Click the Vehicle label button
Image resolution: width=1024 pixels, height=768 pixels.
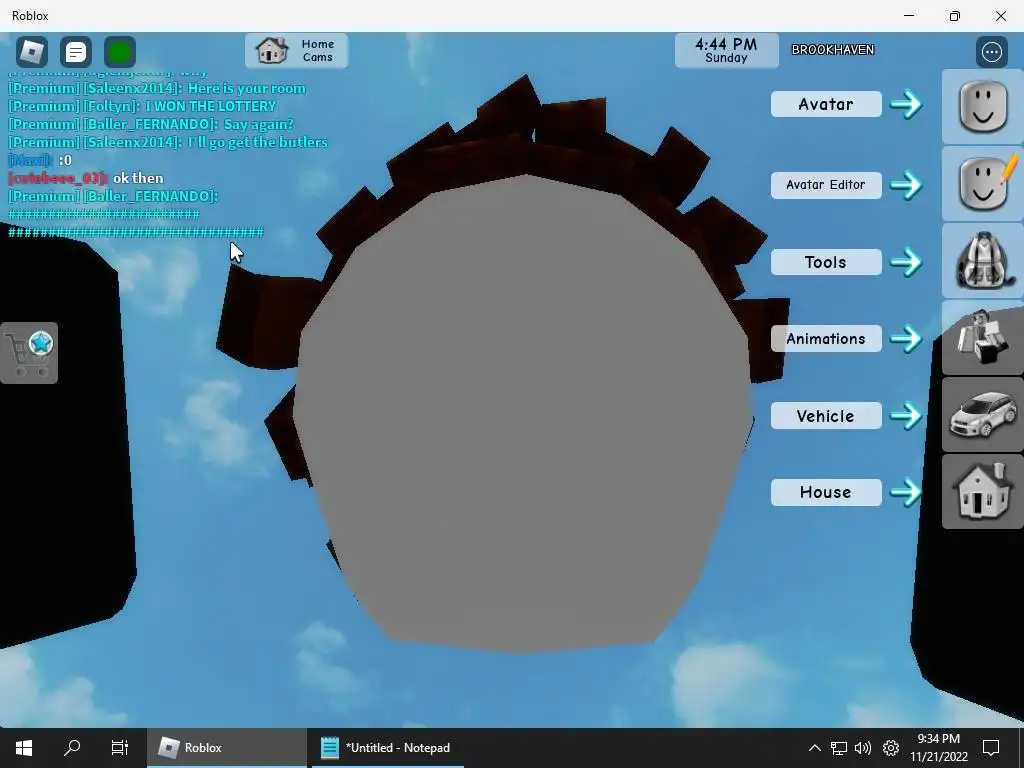826,416
